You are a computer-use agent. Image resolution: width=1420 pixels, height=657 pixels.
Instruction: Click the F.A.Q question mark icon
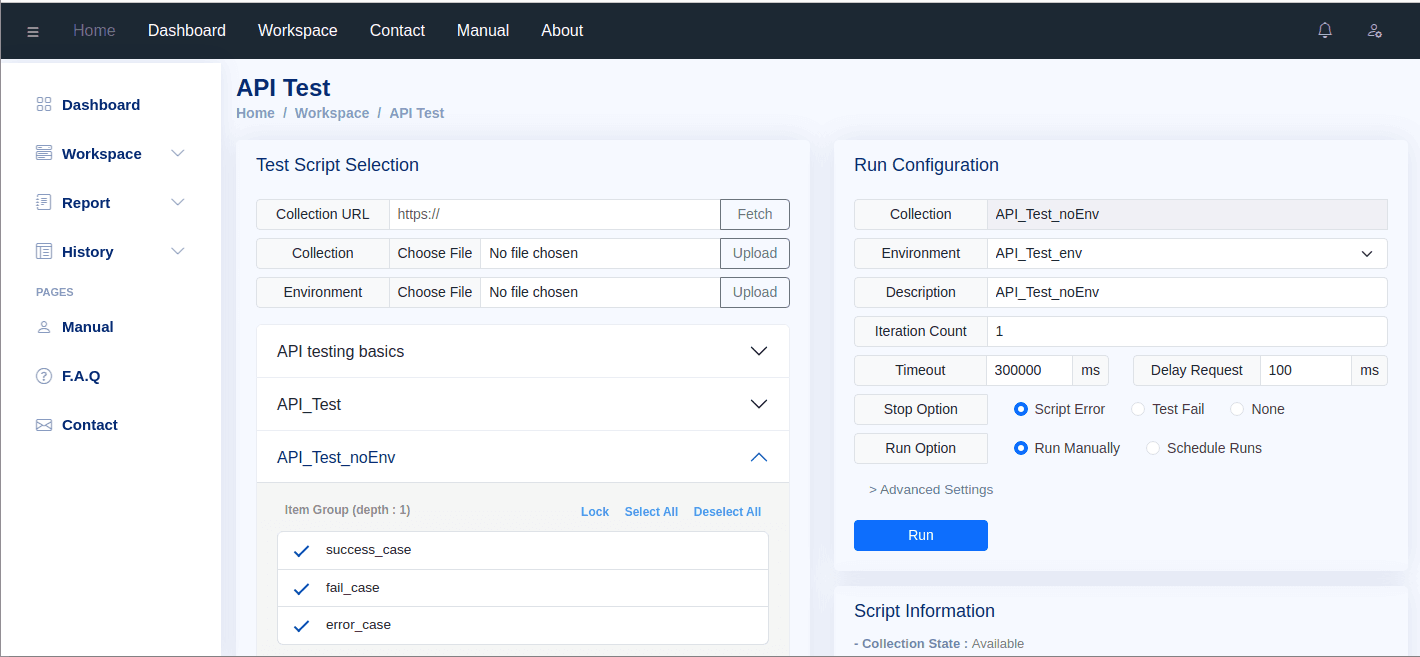tap(44, 376)
